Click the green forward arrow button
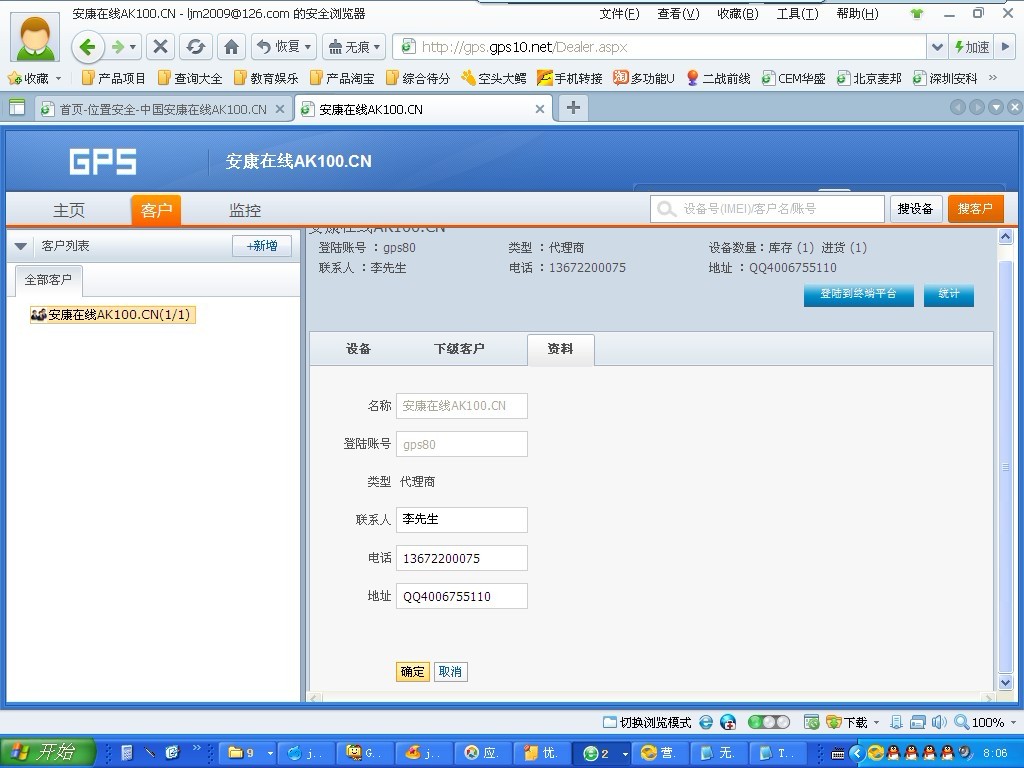This screenshot has height=768, width=1024. [x=118, y=47]
